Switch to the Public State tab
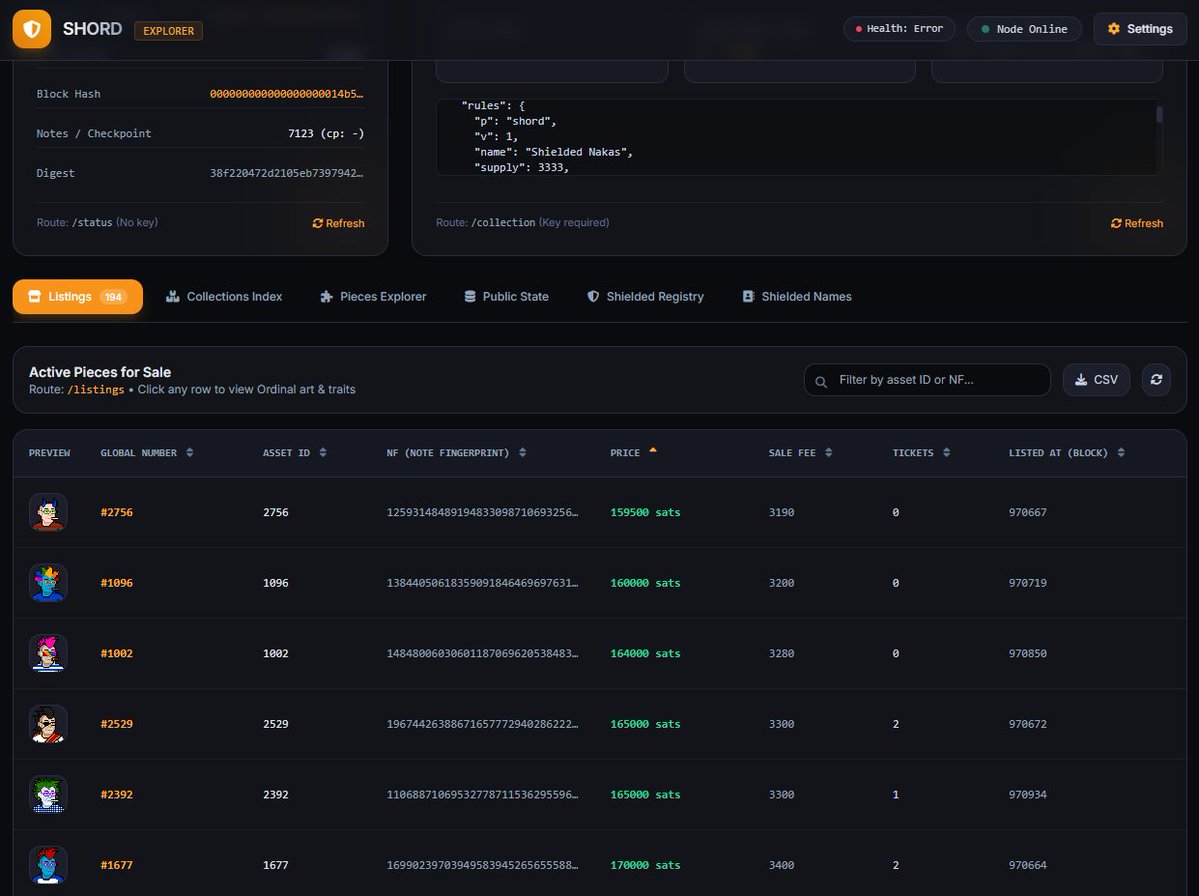 [506, 297]
